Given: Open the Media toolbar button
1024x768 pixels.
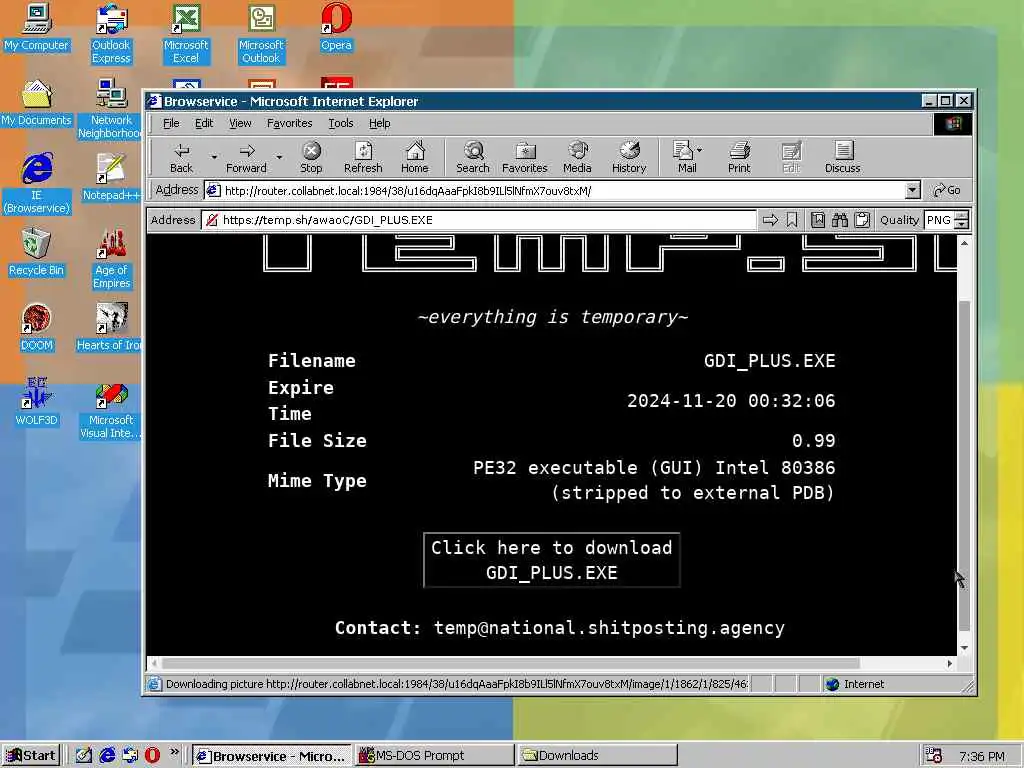Looking at the screenshot, I should [x=577, y=158].
